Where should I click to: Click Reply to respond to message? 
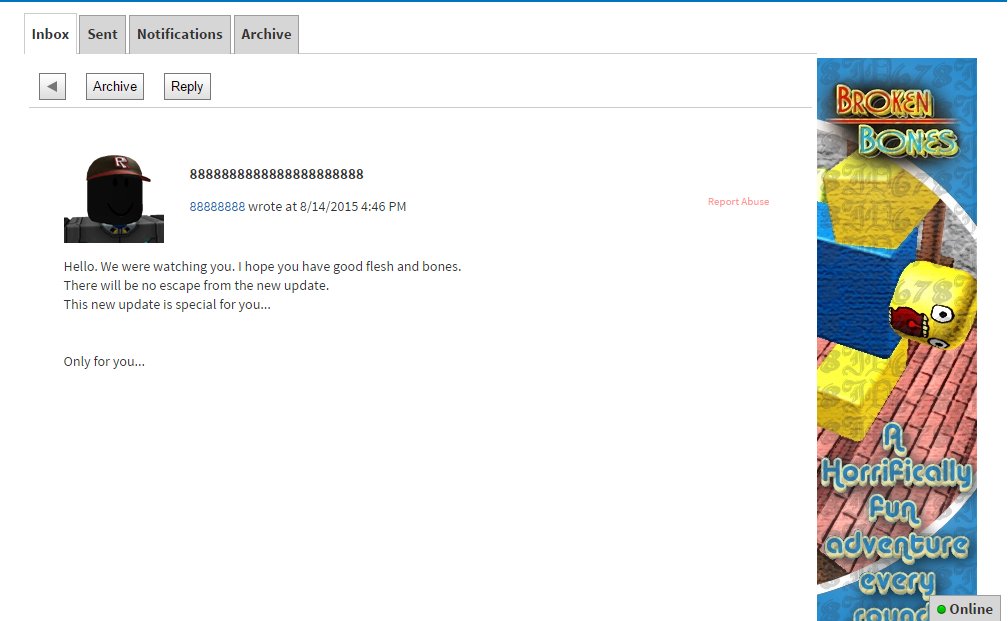(x=187, y=87)
